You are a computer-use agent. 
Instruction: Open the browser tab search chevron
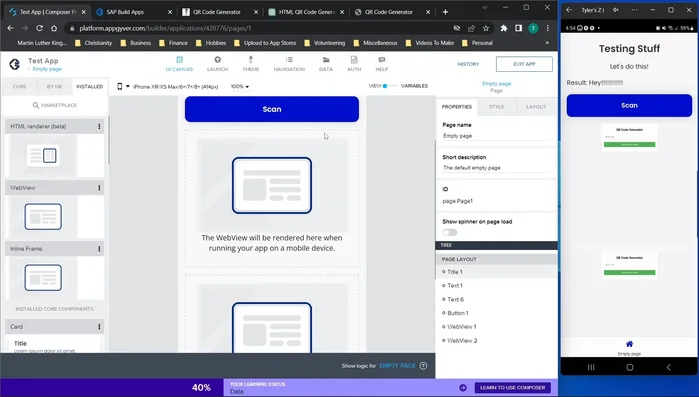point(485,8)
